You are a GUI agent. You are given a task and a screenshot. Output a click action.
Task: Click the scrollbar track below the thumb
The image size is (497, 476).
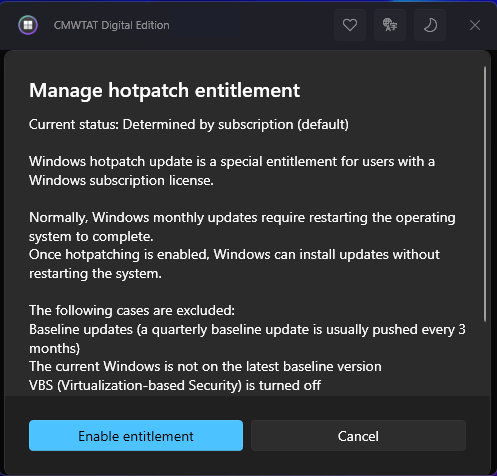(x=485, y=358)
